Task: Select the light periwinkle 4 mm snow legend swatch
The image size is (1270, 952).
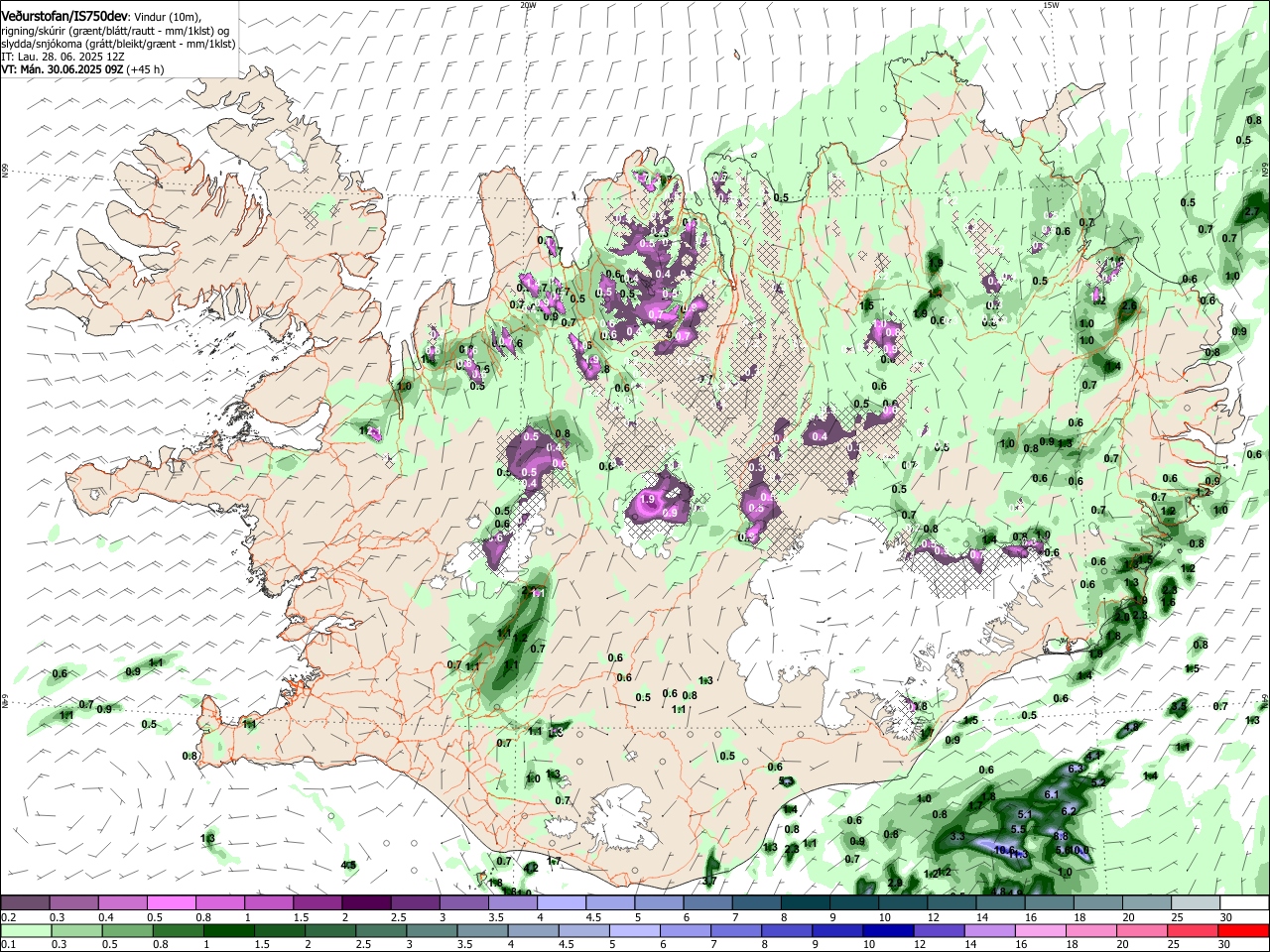Action: [562, 902]
